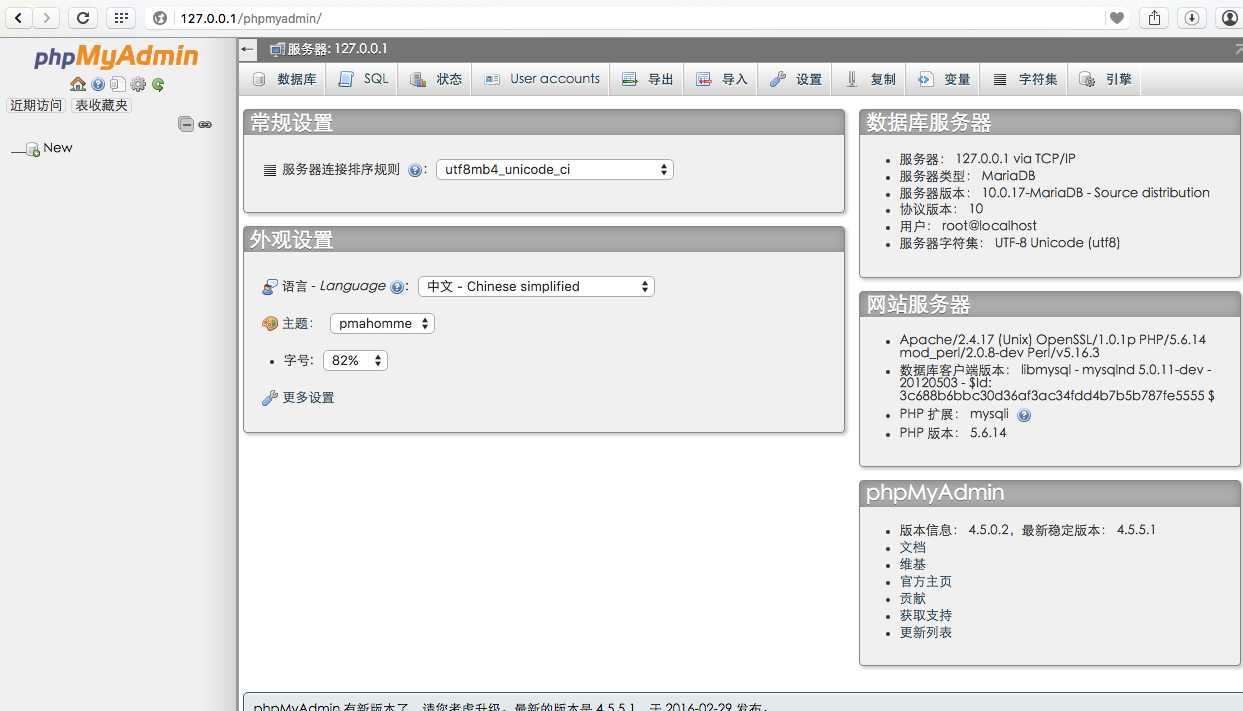
Task: Open the sidebar gear settings icon
Action: tap(138, 85)
